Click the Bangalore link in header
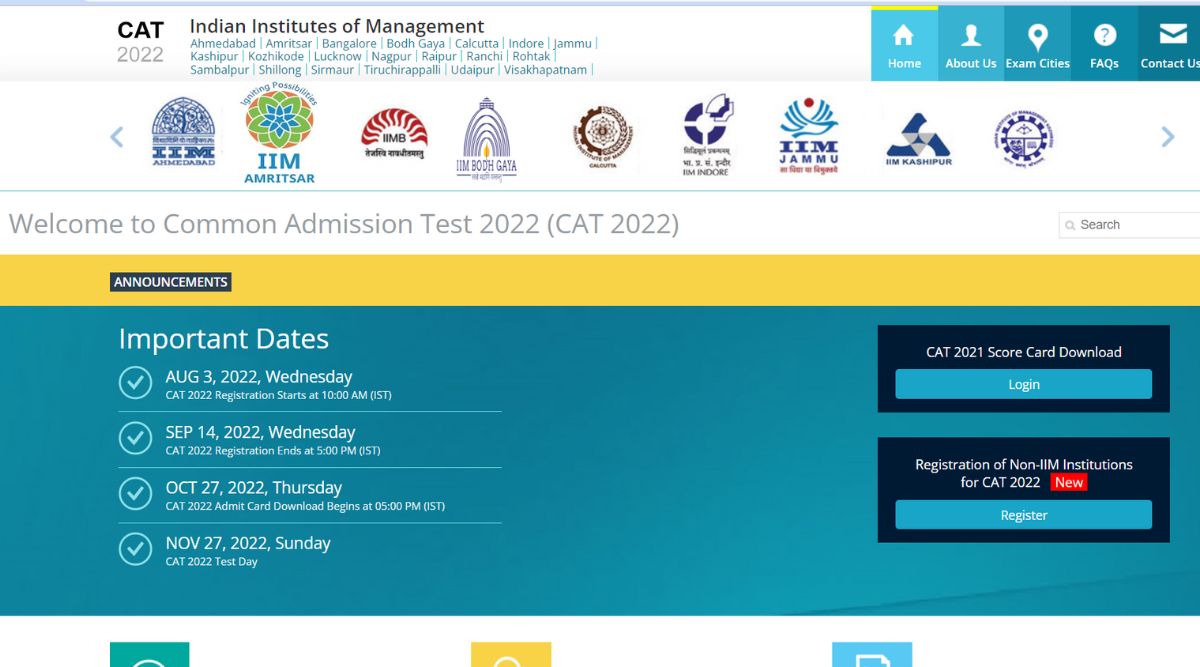The image size is (1200, 667). [349, 44]
